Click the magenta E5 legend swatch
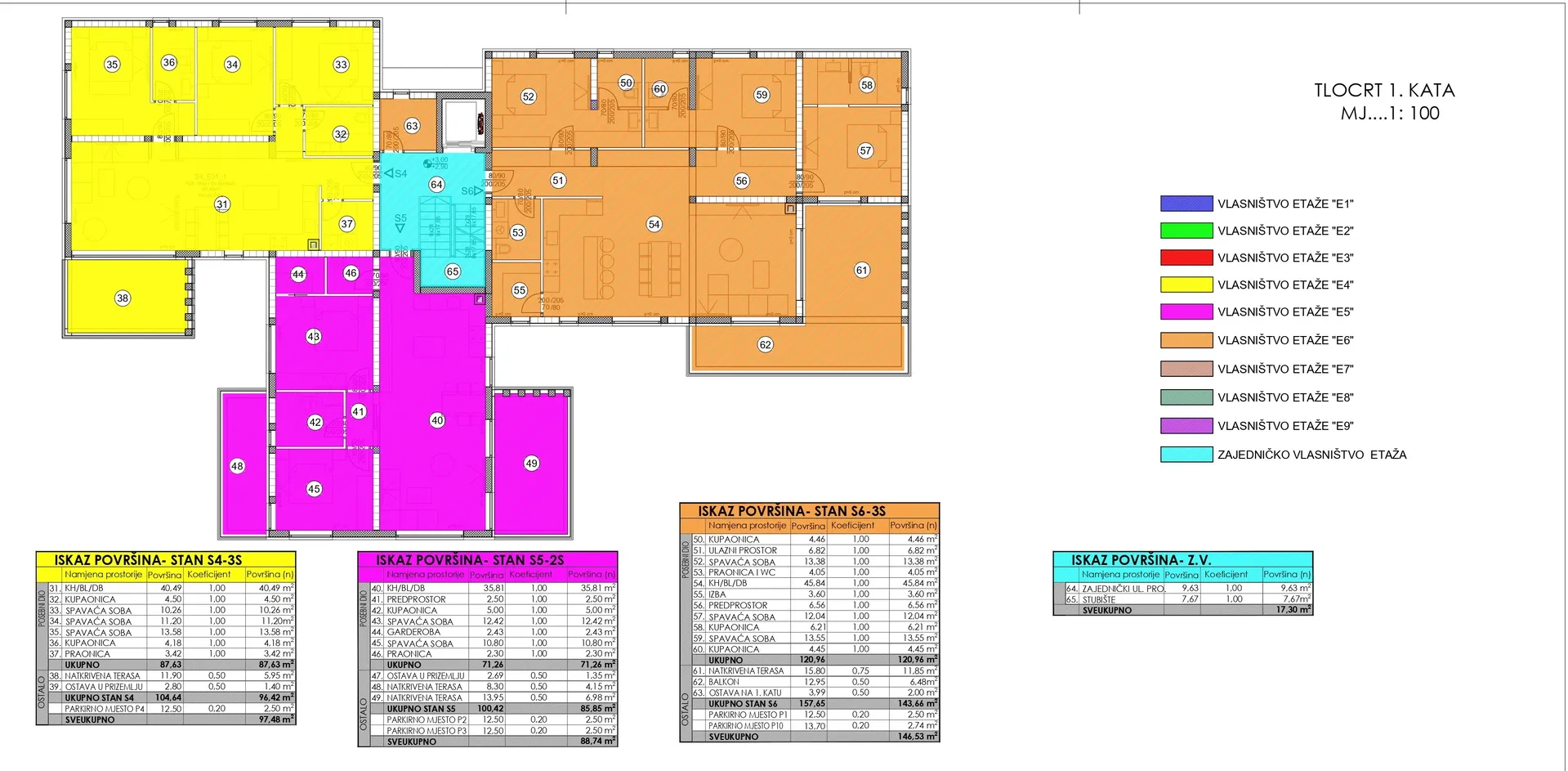 pyautogui.click(x=1186, y=312)
